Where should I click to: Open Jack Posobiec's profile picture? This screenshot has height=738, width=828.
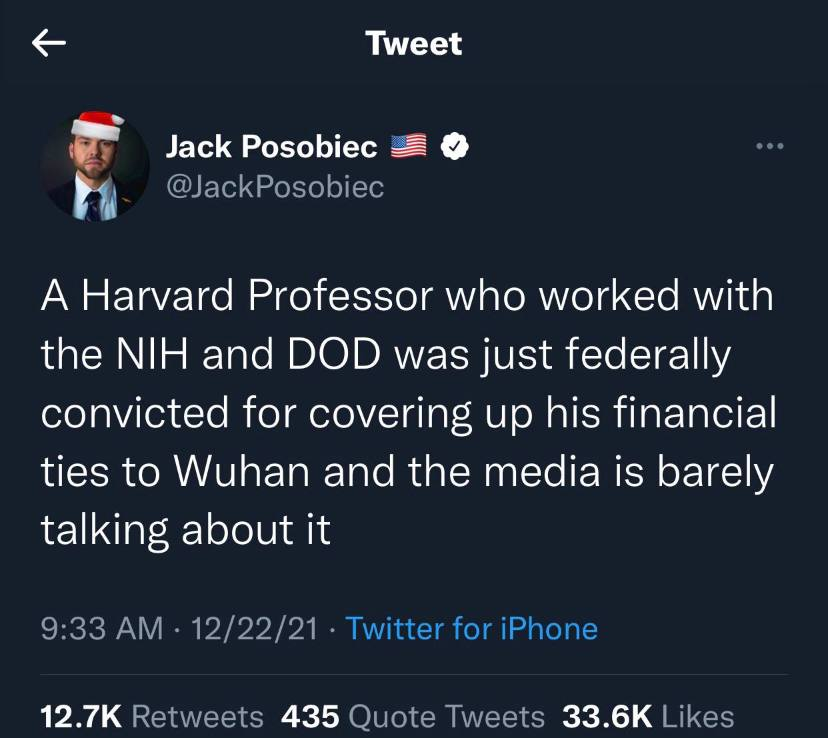(96, 172)
